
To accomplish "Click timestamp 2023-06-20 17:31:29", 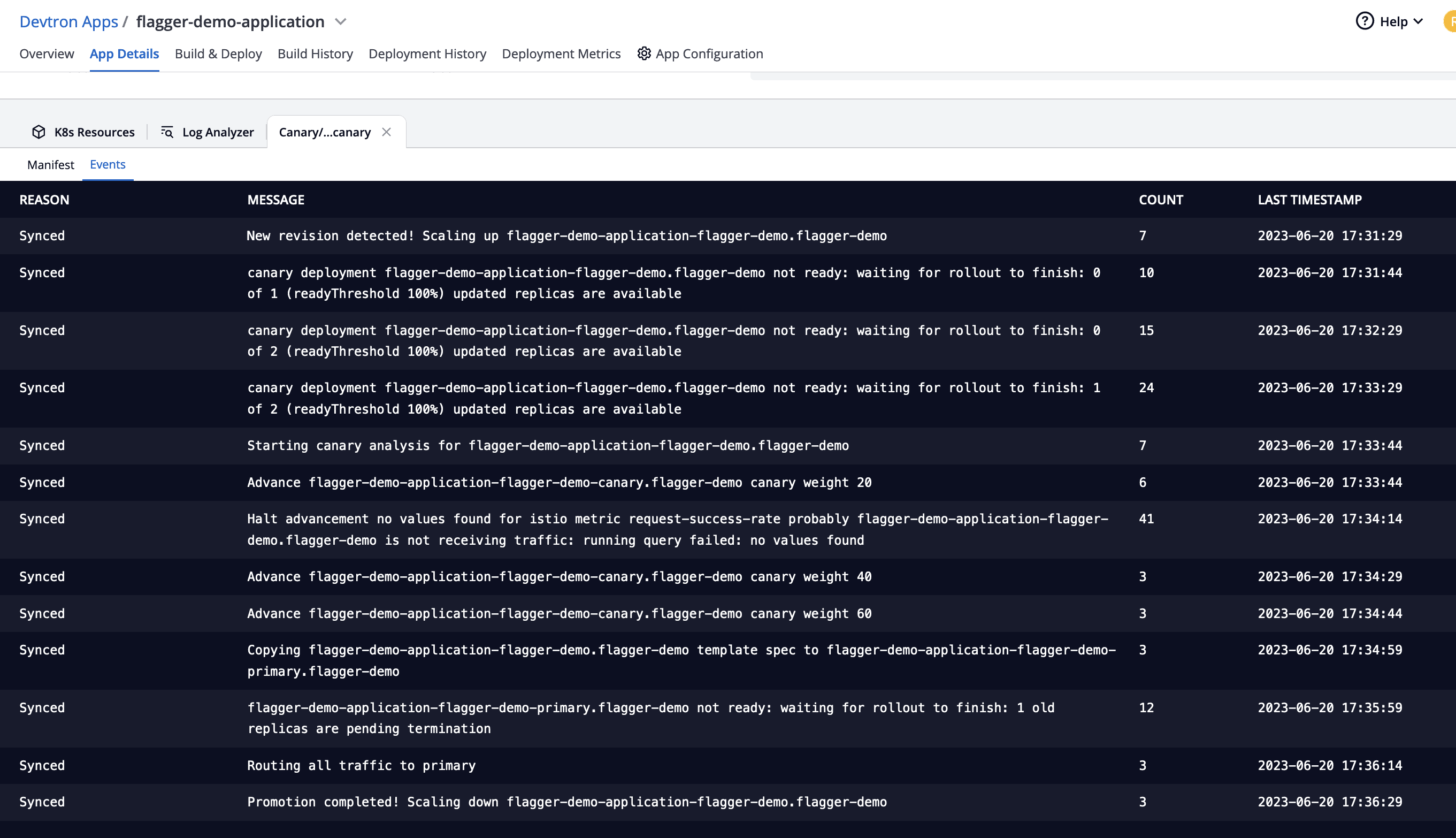I will point(1330,235).
